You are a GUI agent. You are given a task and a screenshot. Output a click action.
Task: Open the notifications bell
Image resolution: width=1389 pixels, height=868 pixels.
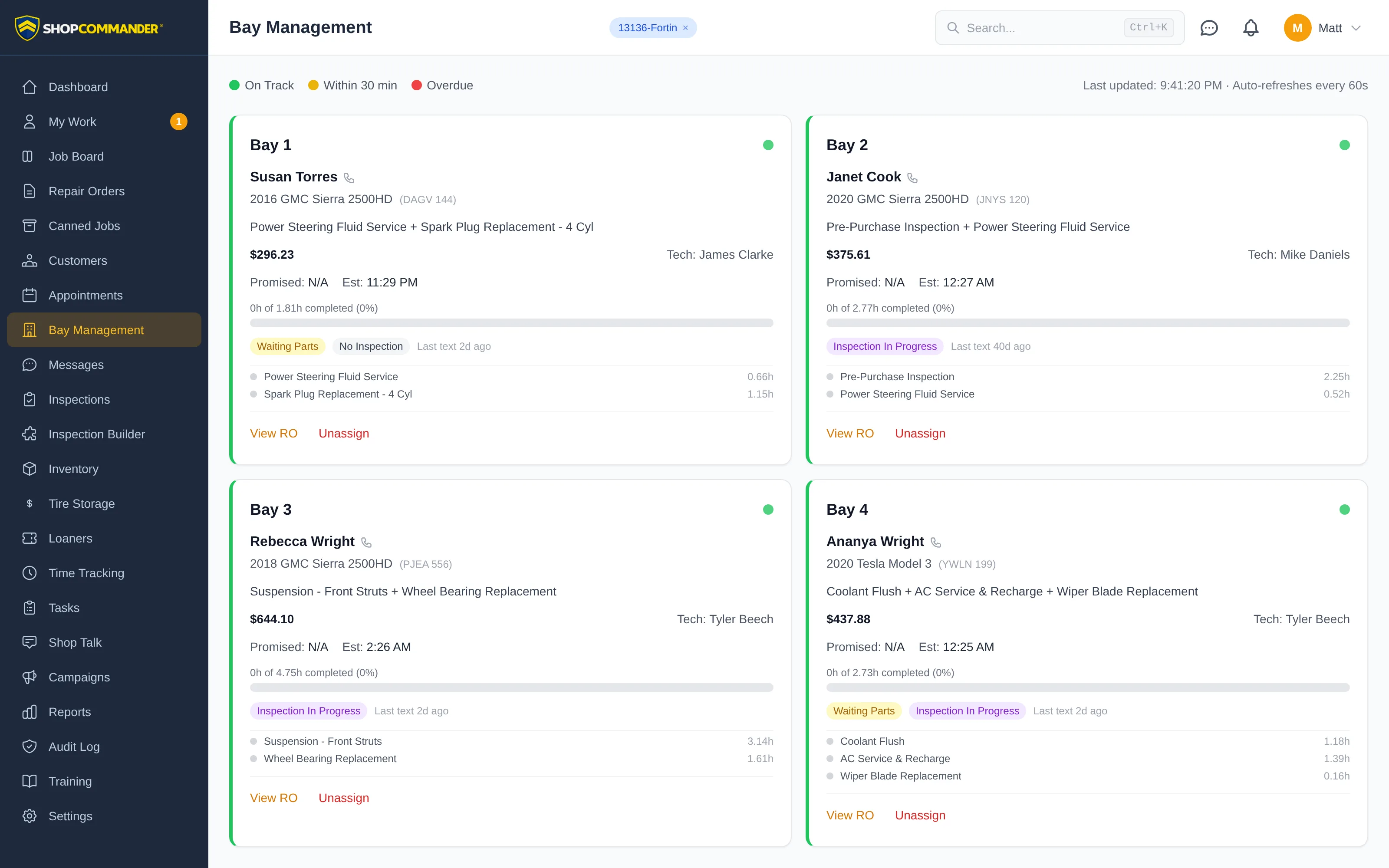pos(1251,27)
